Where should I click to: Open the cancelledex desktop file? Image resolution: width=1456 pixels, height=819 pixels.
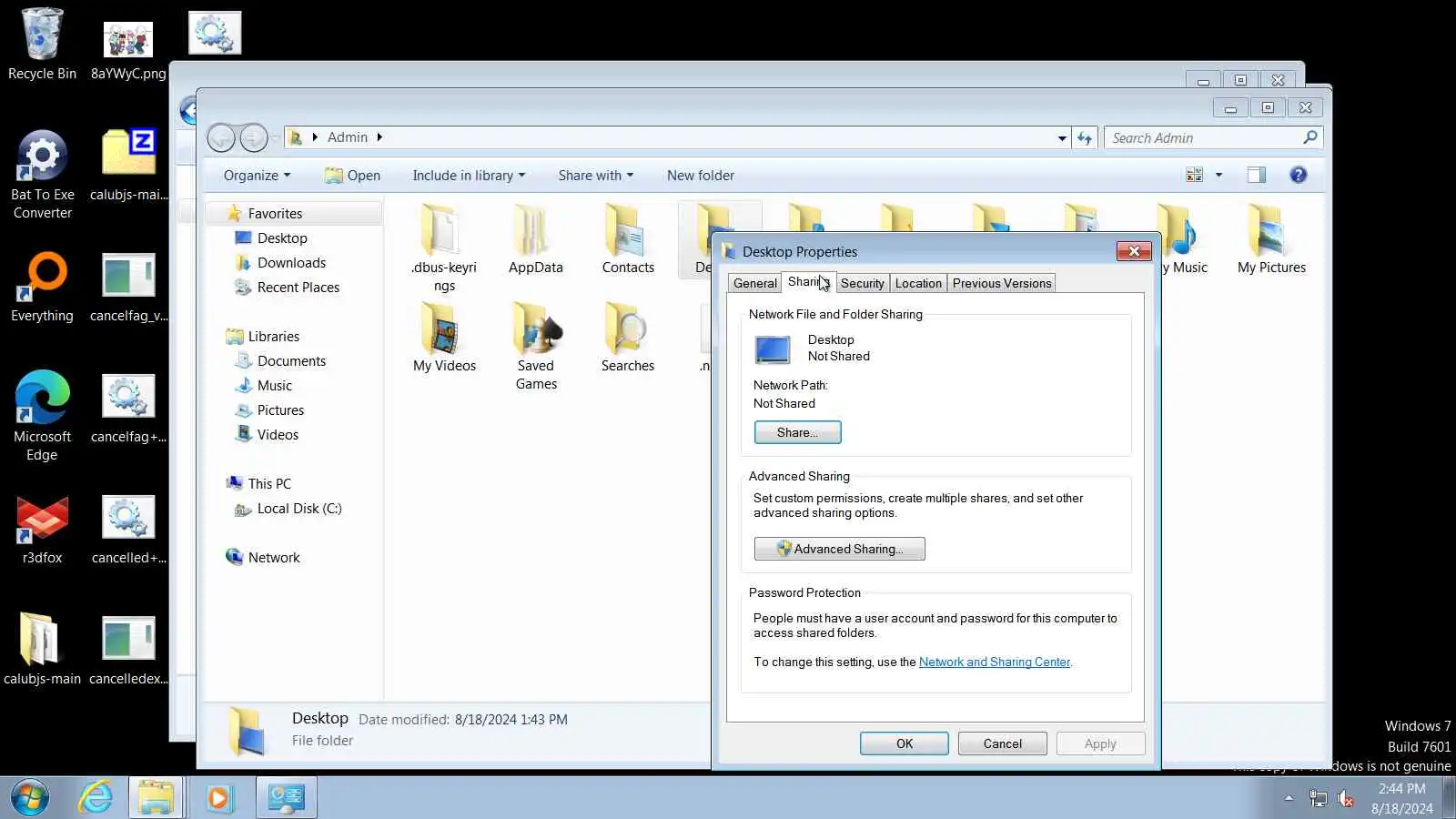point(128,651)
